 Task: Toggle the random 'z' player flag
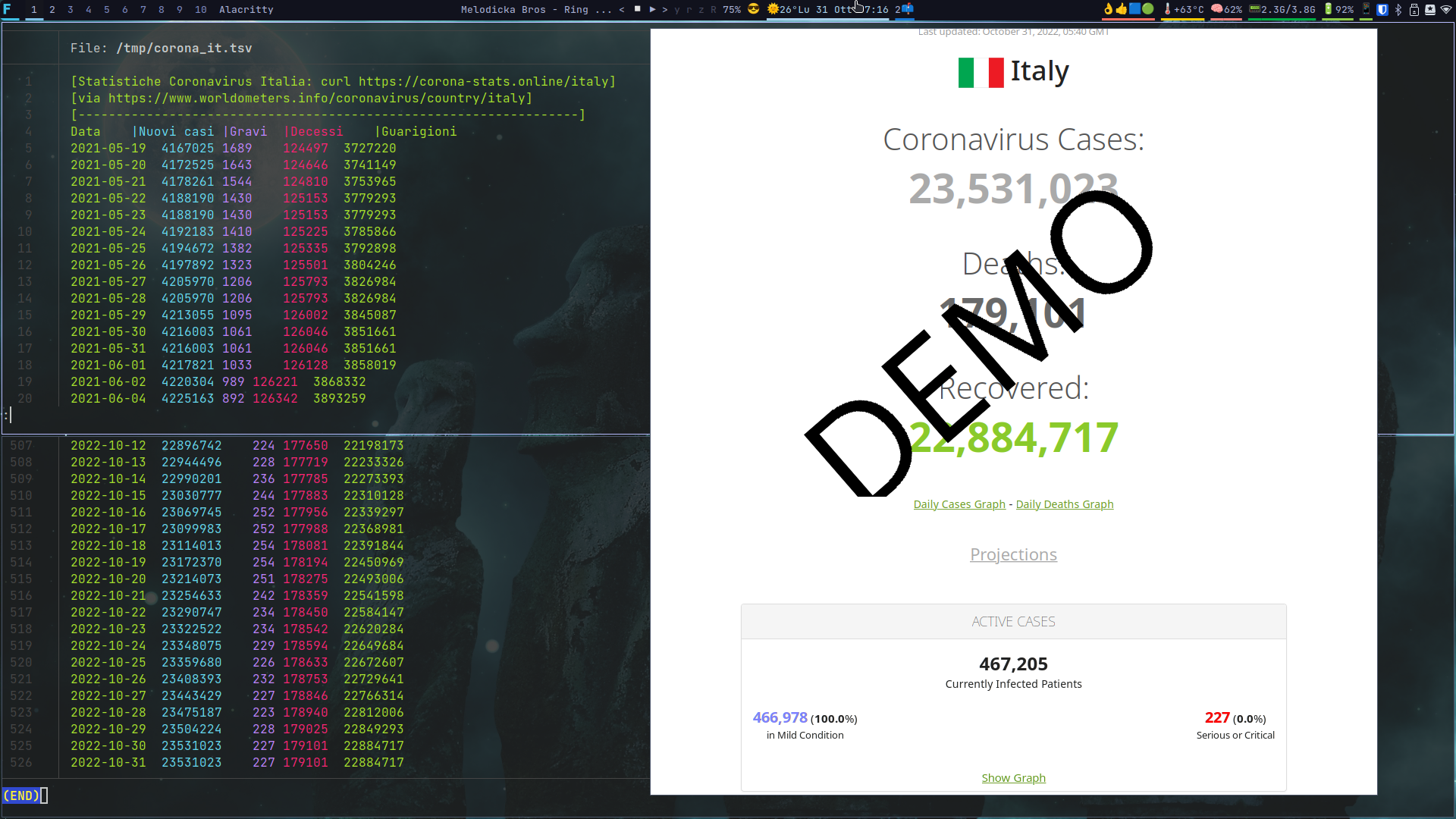(701, 10)
